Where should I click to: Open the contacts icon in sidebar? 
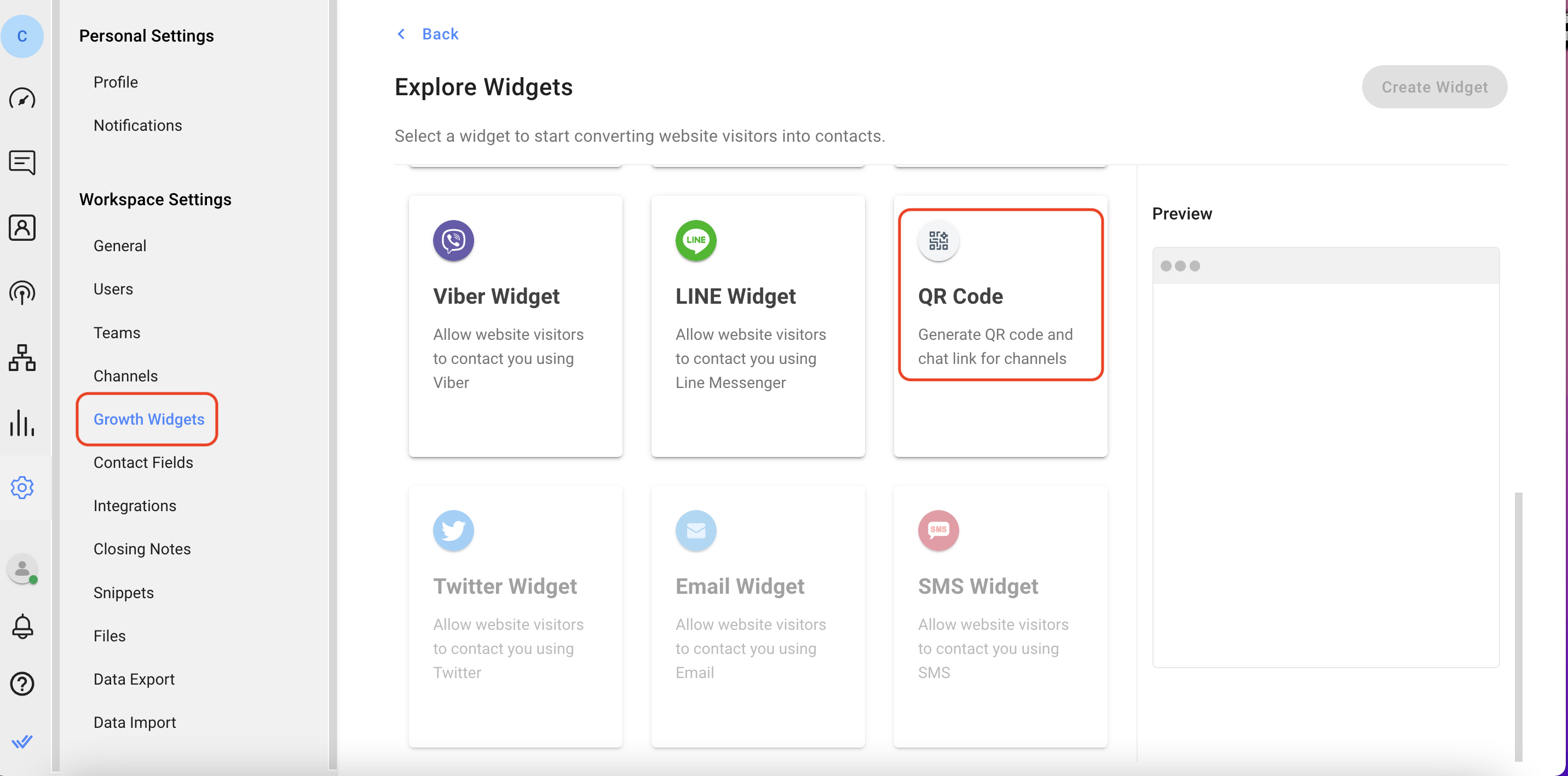click(22, 228)
